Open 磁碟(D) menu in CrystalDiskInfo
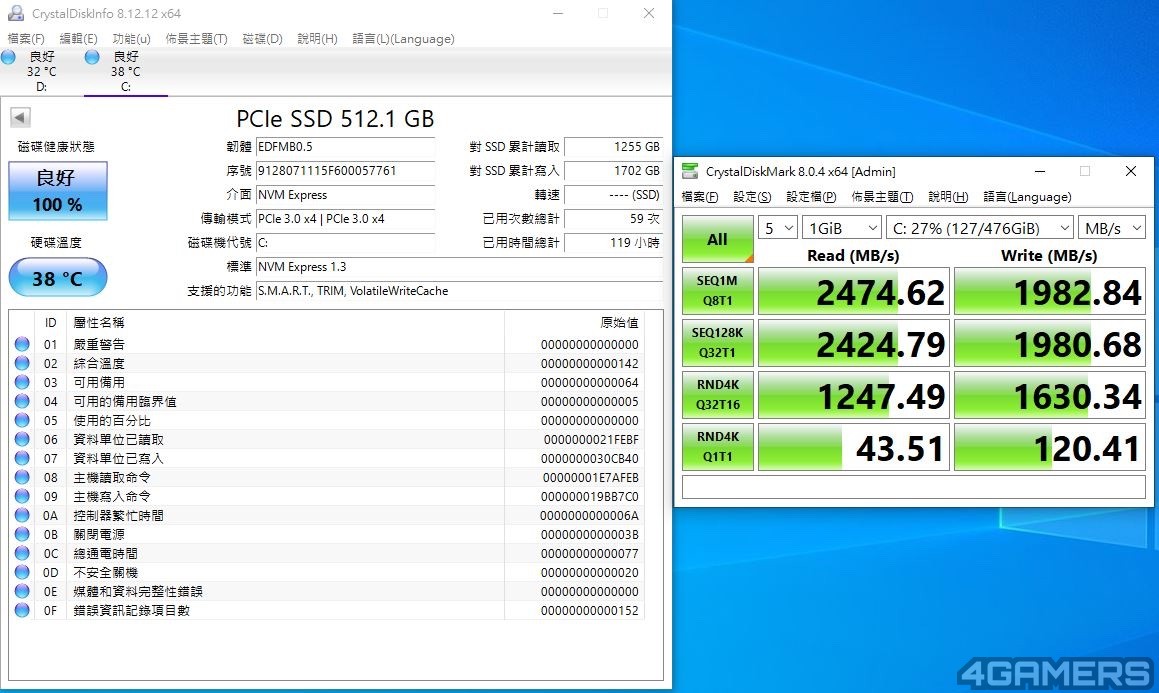The height and width of the screenshot is (693, 1159). pyautogui.click(x=262, y=38)
